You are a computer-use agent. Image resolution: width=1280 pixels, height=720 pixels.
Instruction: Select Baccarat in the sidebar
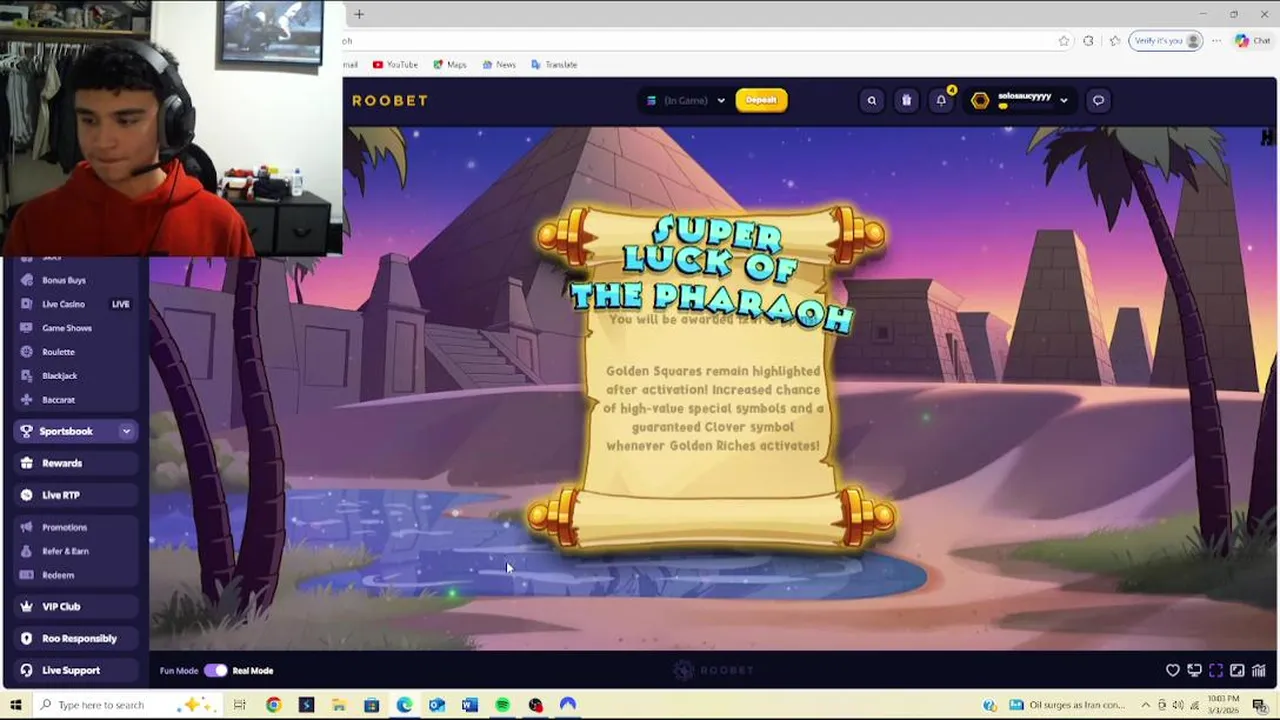pos(58,400)
